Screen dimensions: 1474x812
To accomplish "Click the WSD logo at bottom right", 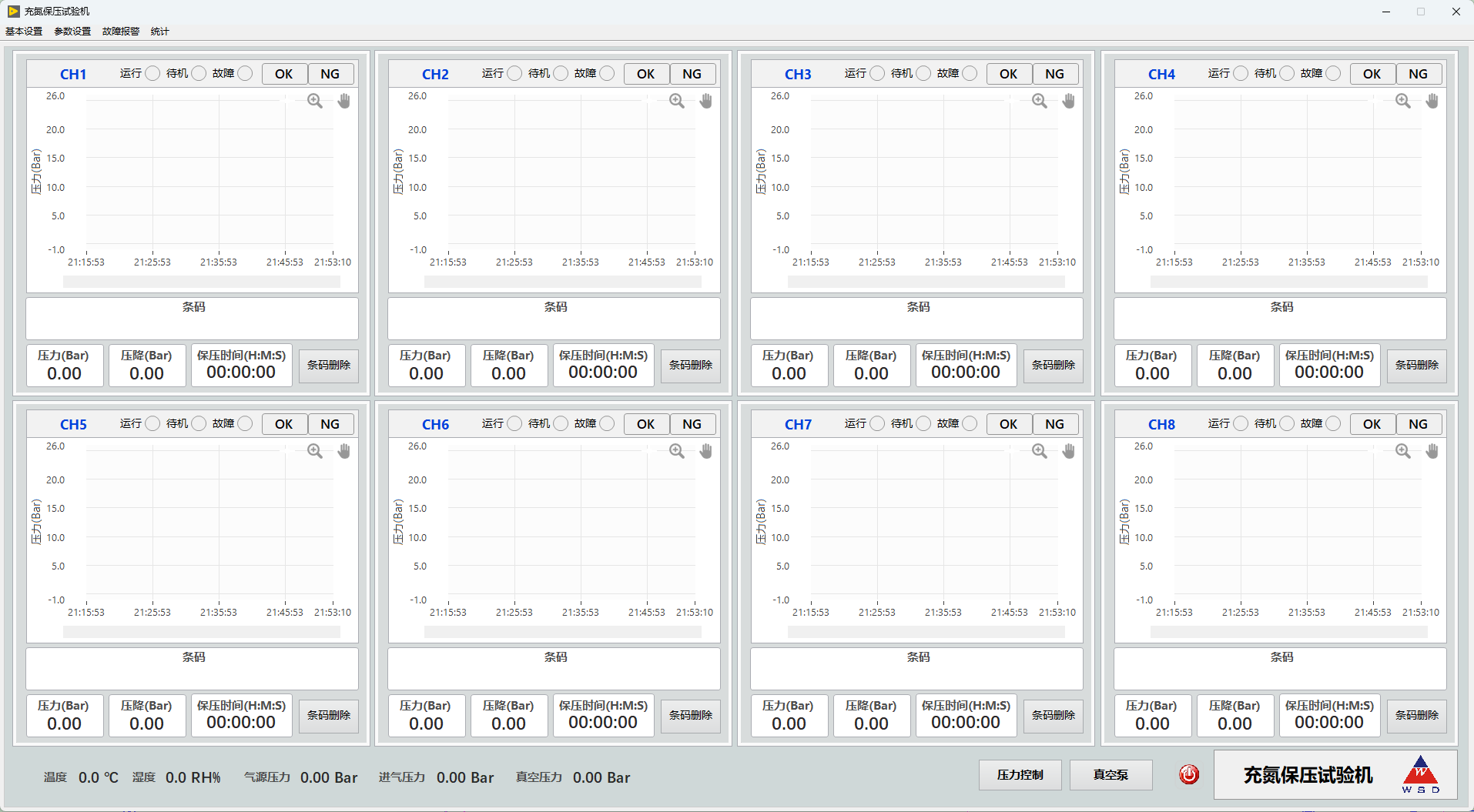I will pyautogui.click(x=1421, y=774).
